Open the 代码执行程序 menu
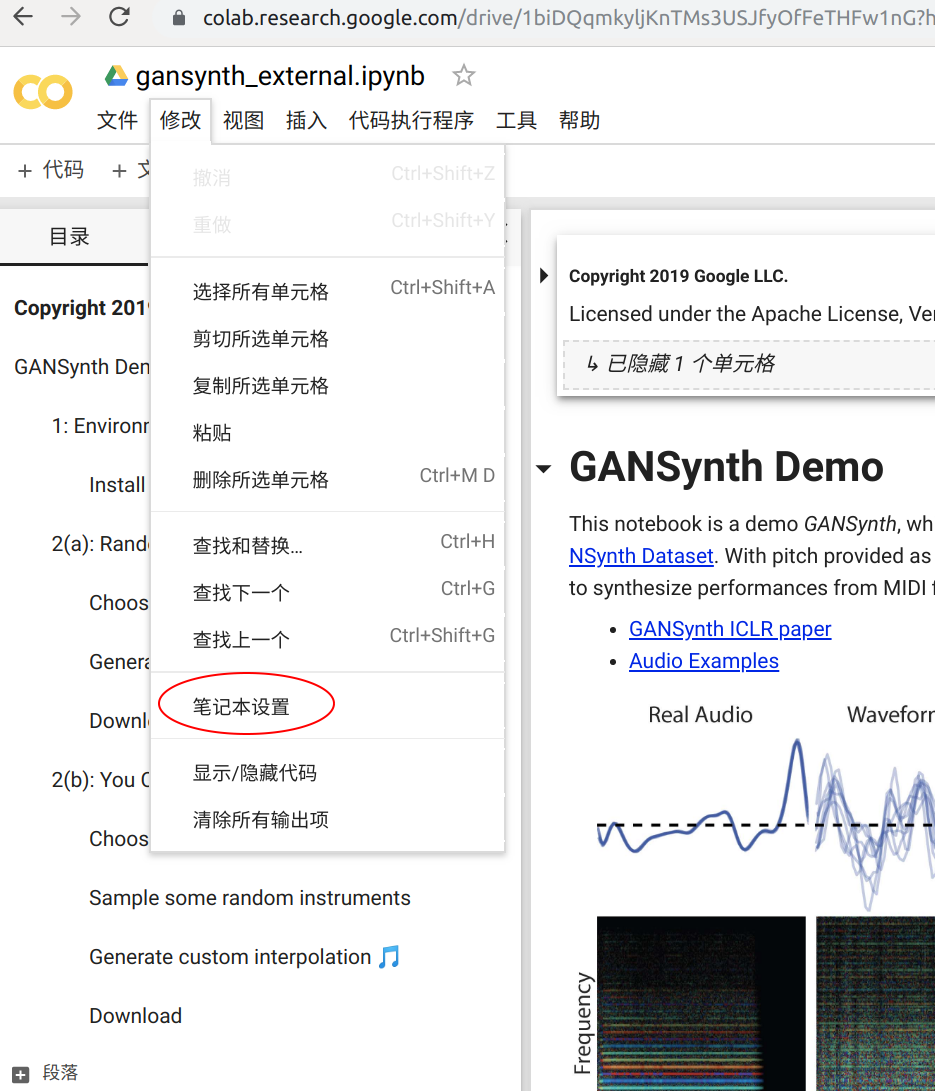This screenshot has width=935, height=1091. tap(411, 121)
